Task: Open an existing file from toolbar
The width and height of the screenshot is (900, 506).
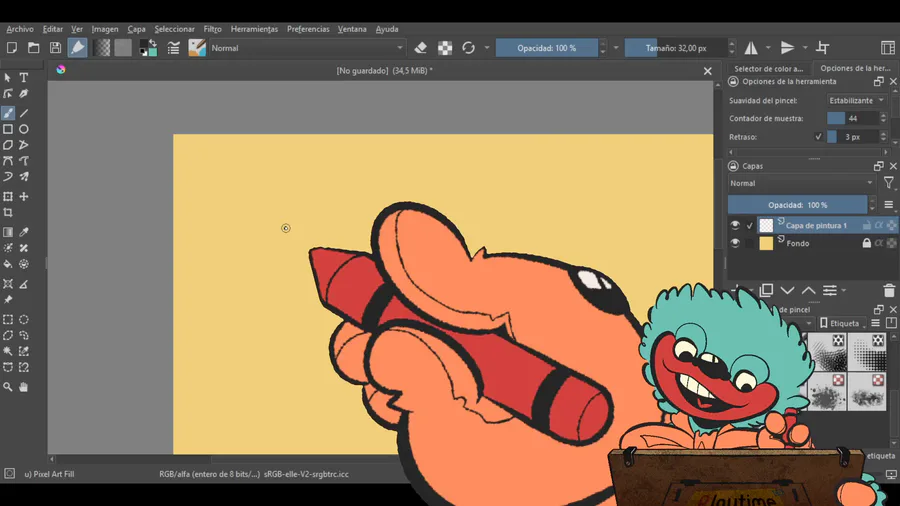Action: pos(33,48)
